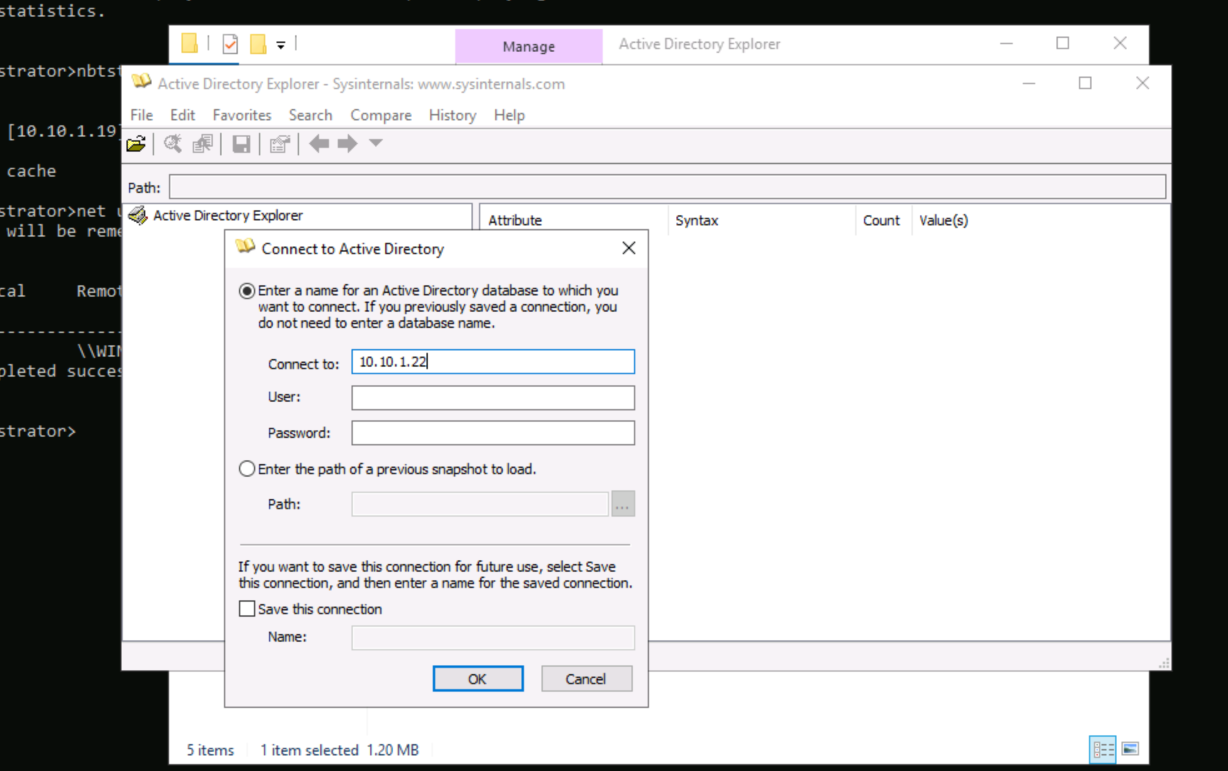Switch to the Manage ribbon tab
The height and width of the screenshot is (771, 1228).
tap(528, 46)
